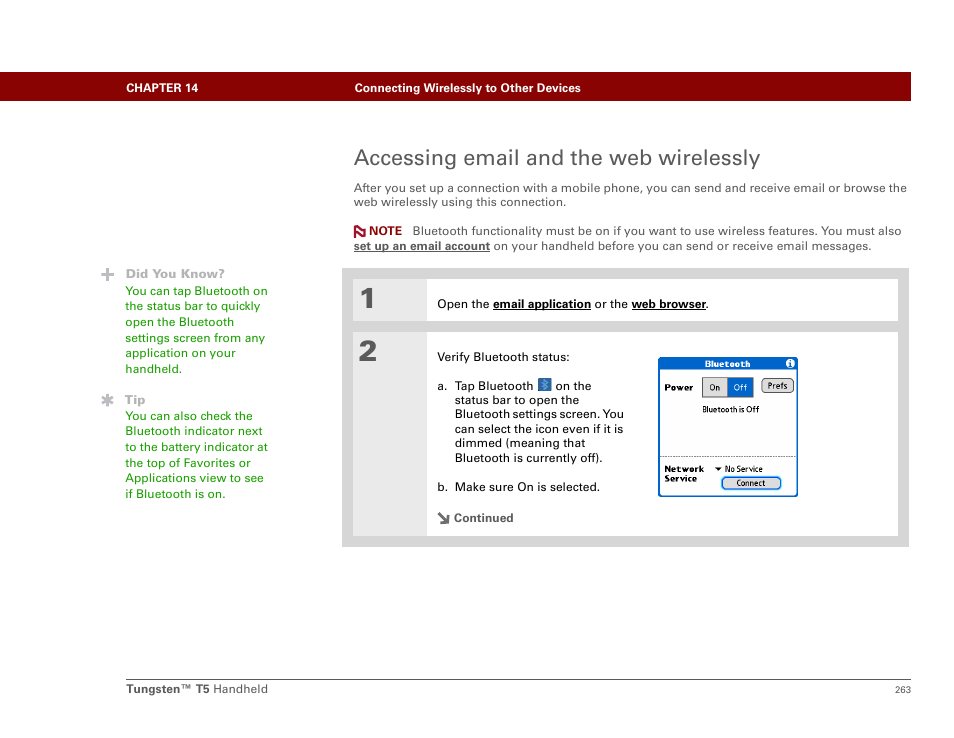The width and height of the screenshot is (954, 738).
Task: Click the Did You Know plus icon
Action: 108,274
